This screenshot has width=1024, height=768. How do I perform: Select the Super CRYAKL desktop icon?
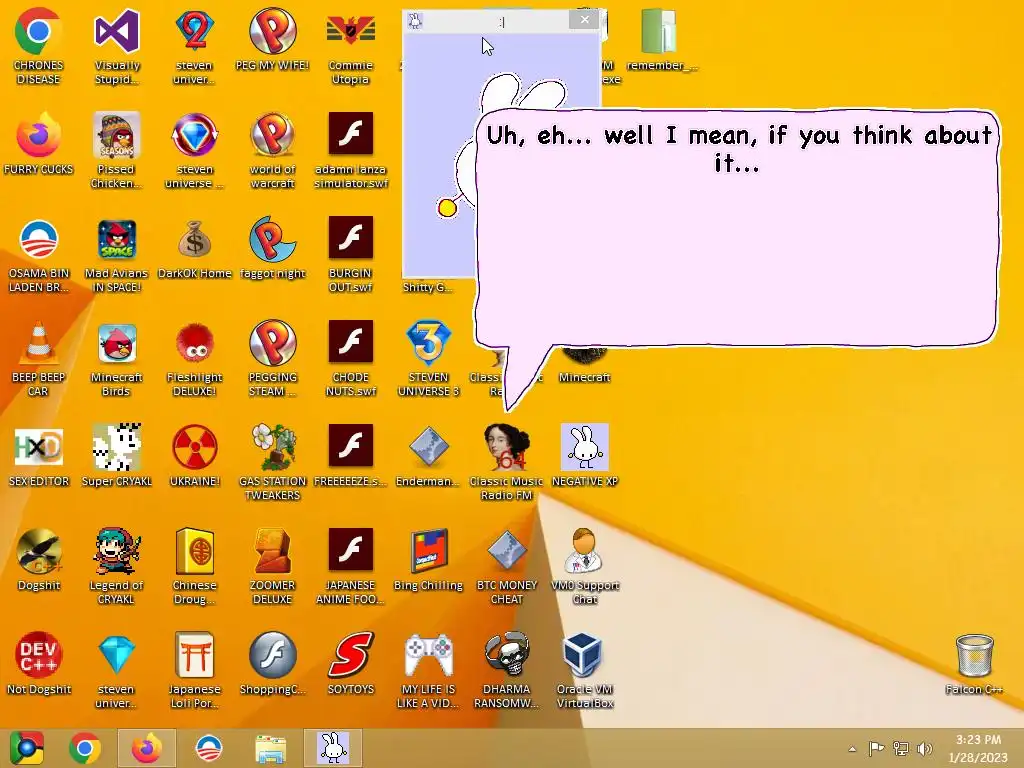[x=116, y=447]
